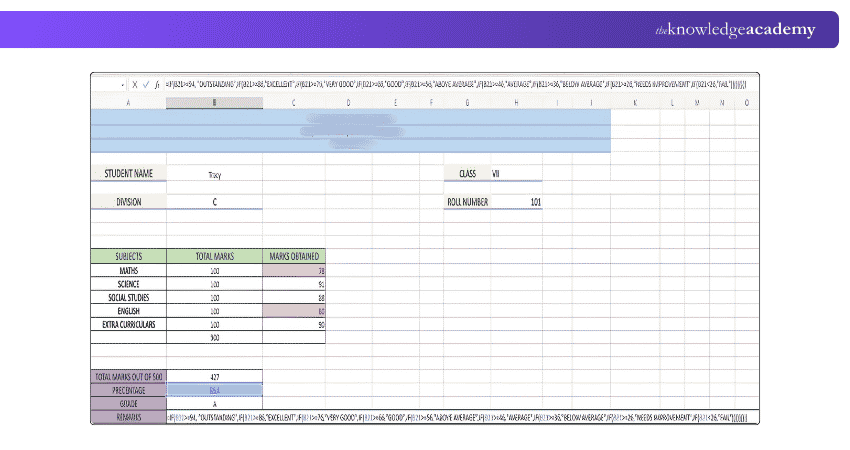Select highlighted ENGLISH marks obtained cell
The height and width of the screenshot is (450, 850).
(294, 311)
